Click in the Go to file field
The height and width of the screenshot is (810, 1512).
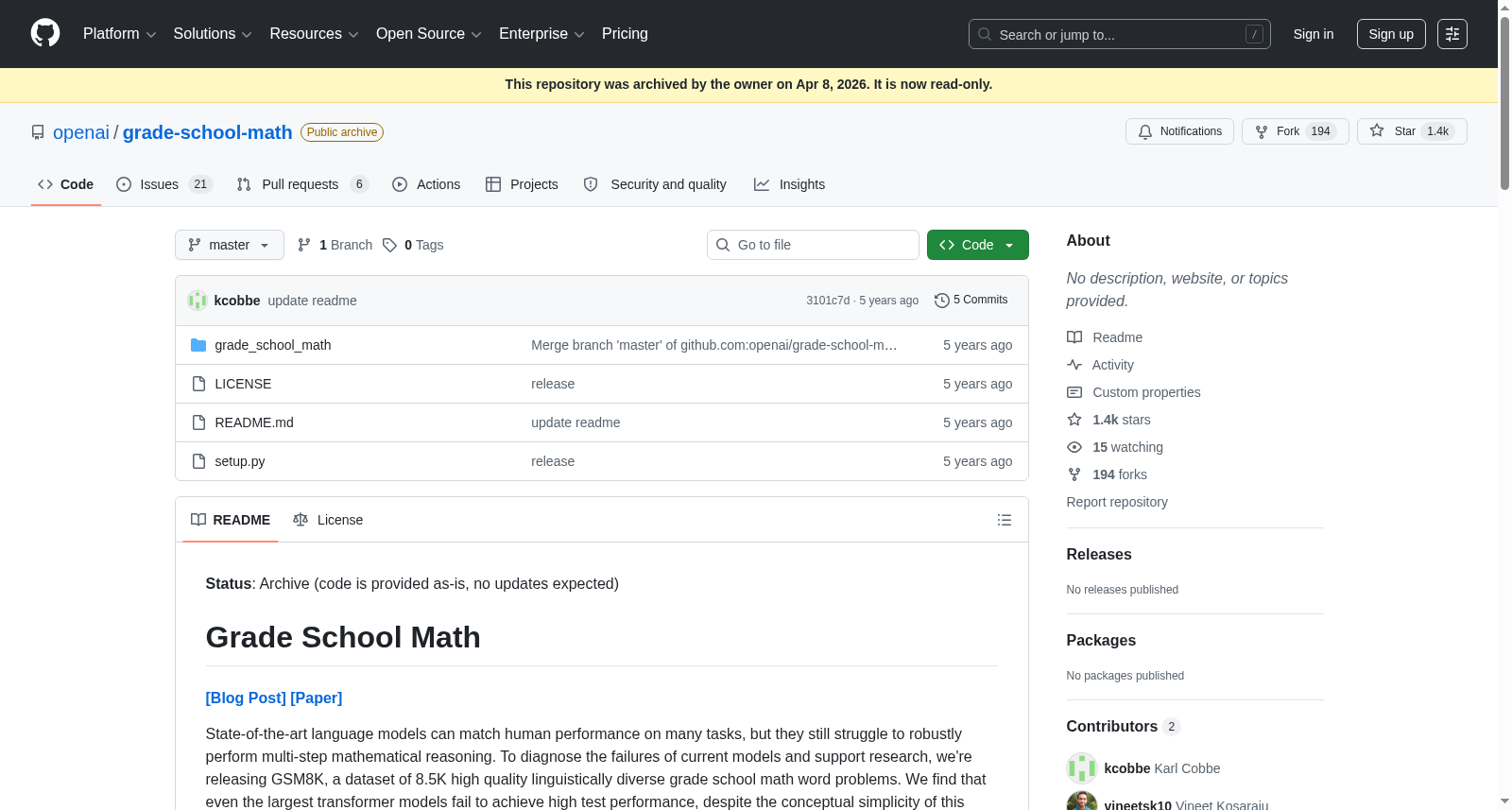[x=813, y=245]
